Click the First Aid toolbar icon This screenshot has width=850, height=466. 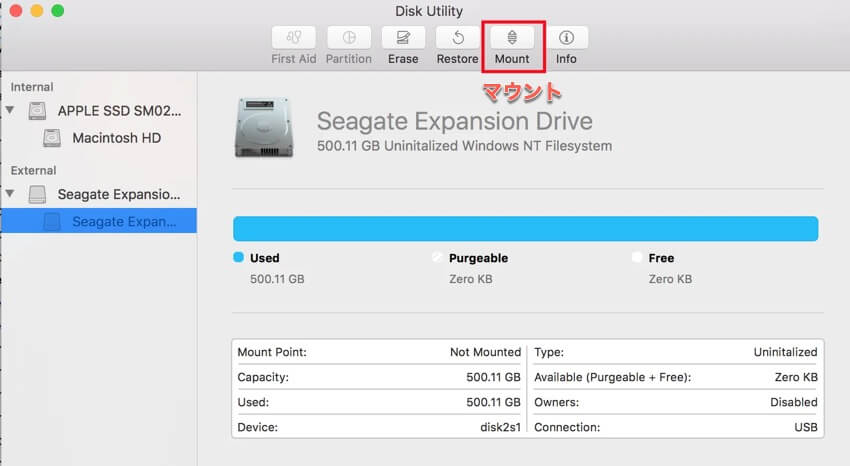(x=293, y=38)
